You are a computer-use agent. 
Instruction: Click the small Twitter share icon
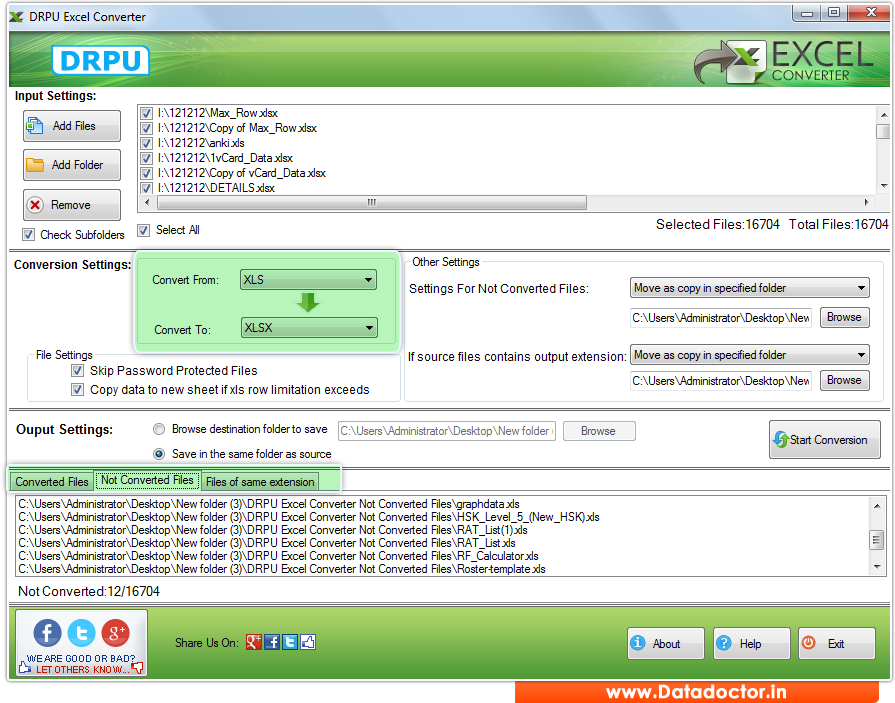point(289,642)
